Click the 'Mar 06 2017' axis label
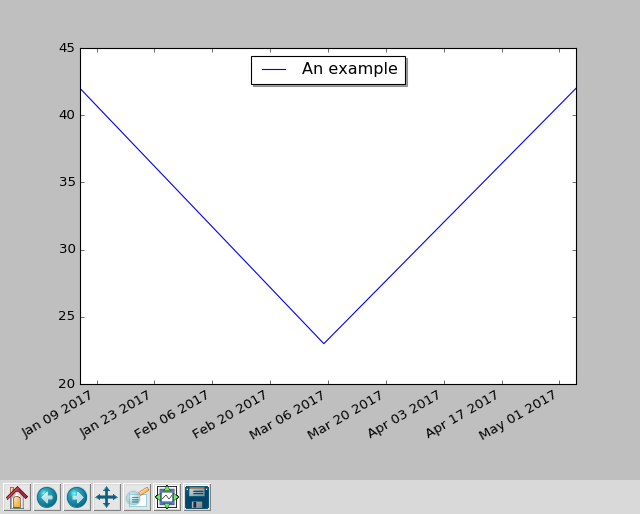Image resolution: width=640 pixels, height=514 pixels. [x=287, y=414]
